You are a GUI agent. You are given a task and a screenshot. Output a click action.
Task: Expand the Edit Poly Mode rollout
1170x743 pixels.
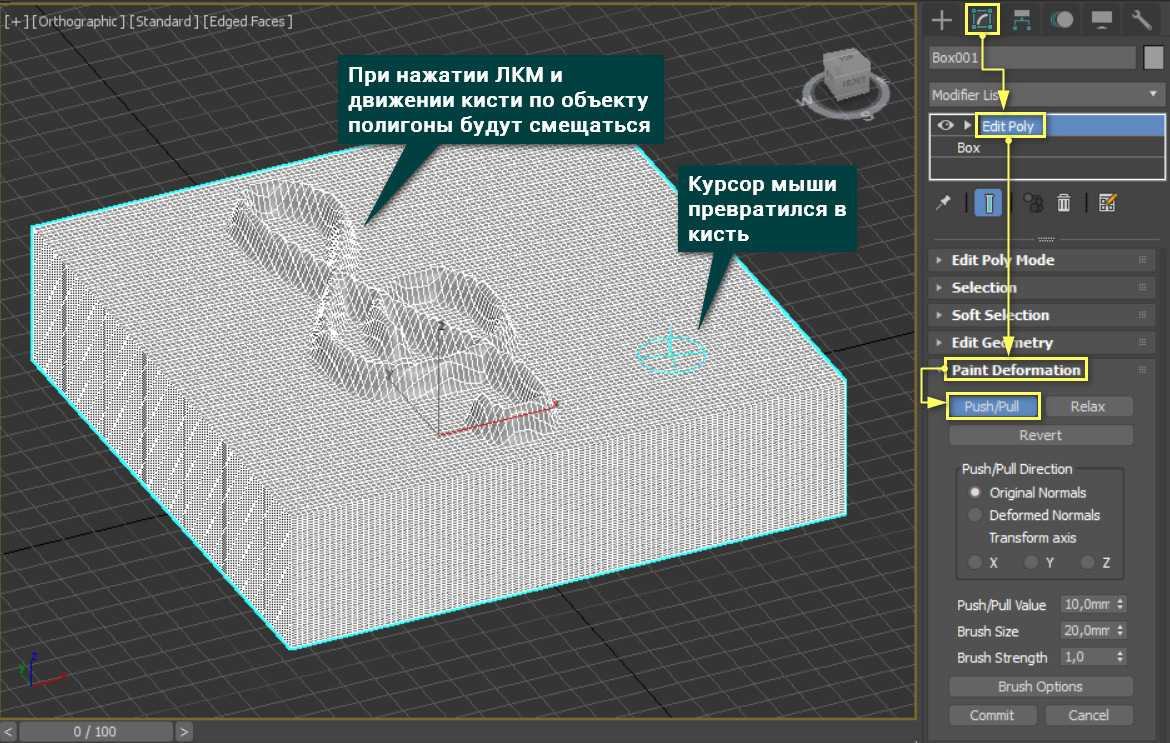(1002, 260)
